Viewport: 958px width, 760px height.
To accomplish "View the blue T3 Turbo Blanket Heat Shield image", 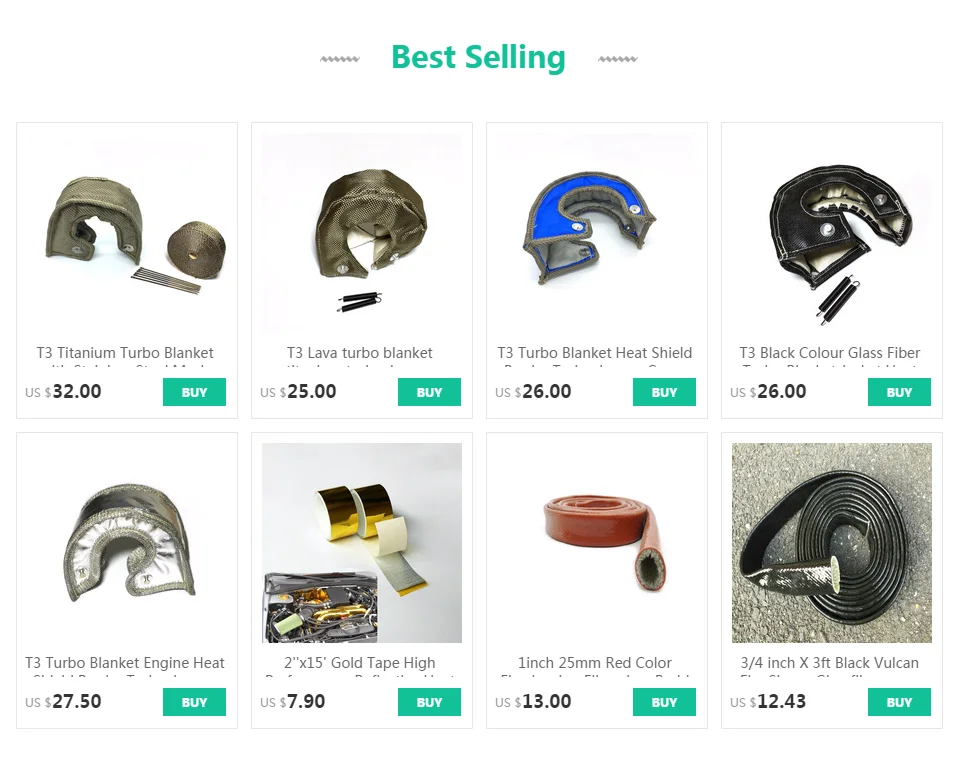I will click(597, 233).
